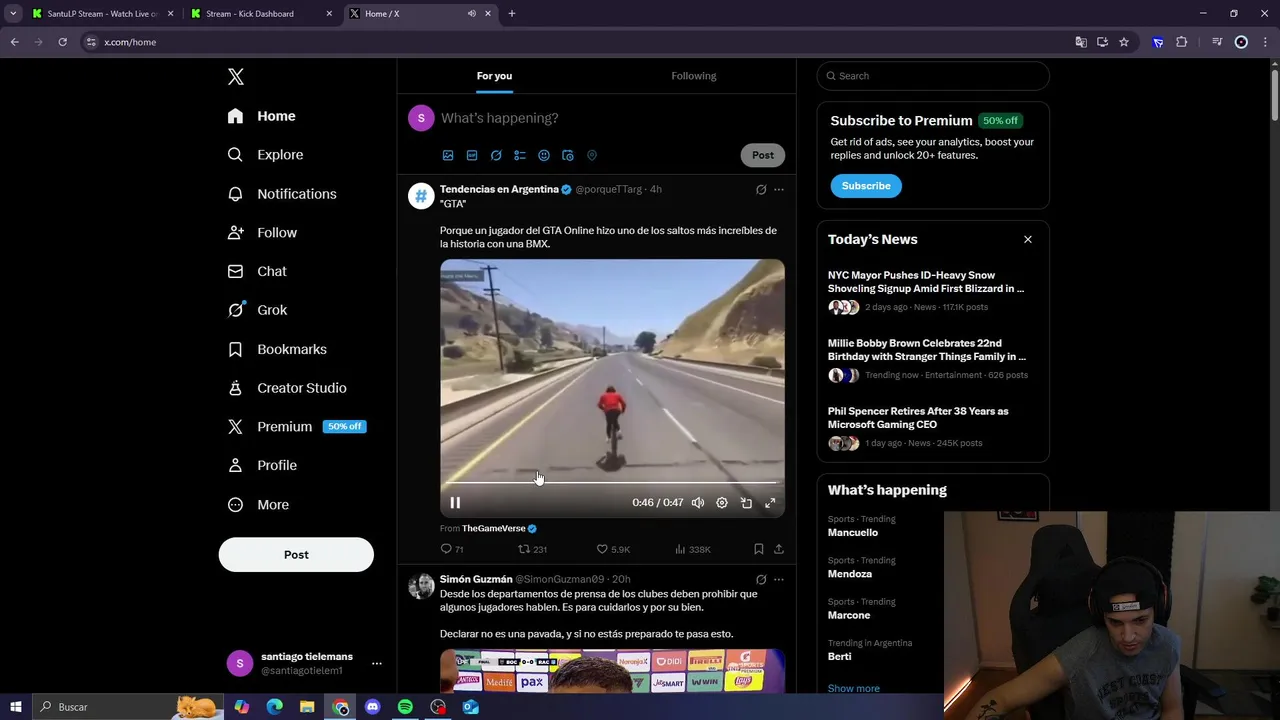Open browser extensions puzzle icon

1181,42
